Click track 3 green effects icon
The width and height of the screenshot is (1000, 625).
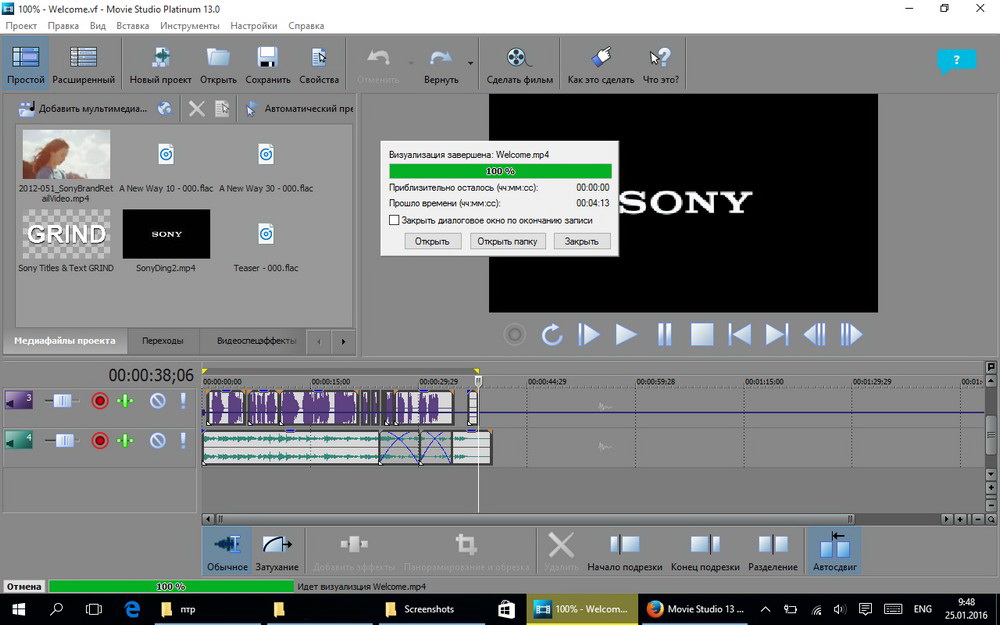point(126,401)
